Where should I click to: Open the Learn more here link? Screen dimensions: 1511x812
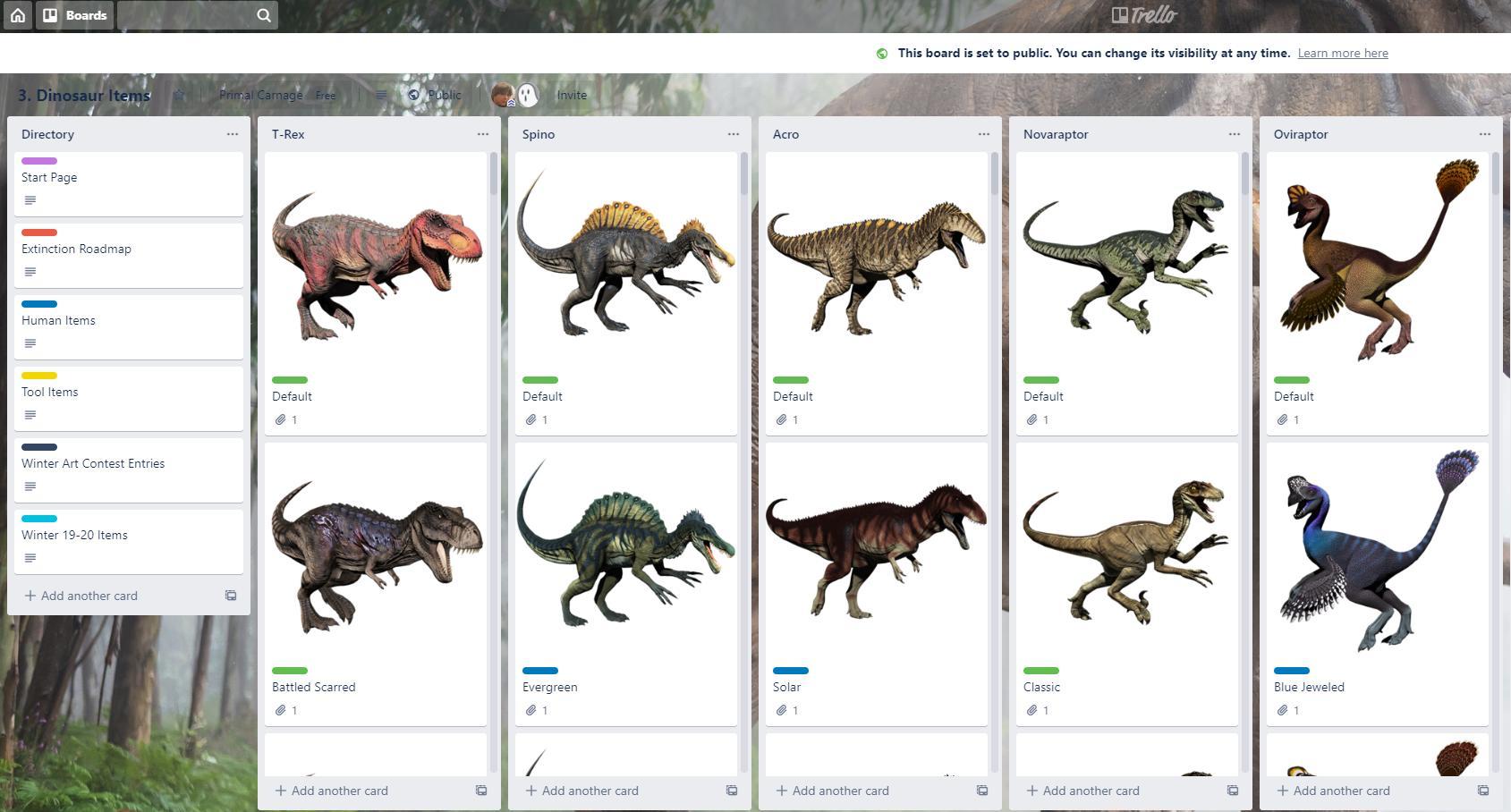point(1343,54)
